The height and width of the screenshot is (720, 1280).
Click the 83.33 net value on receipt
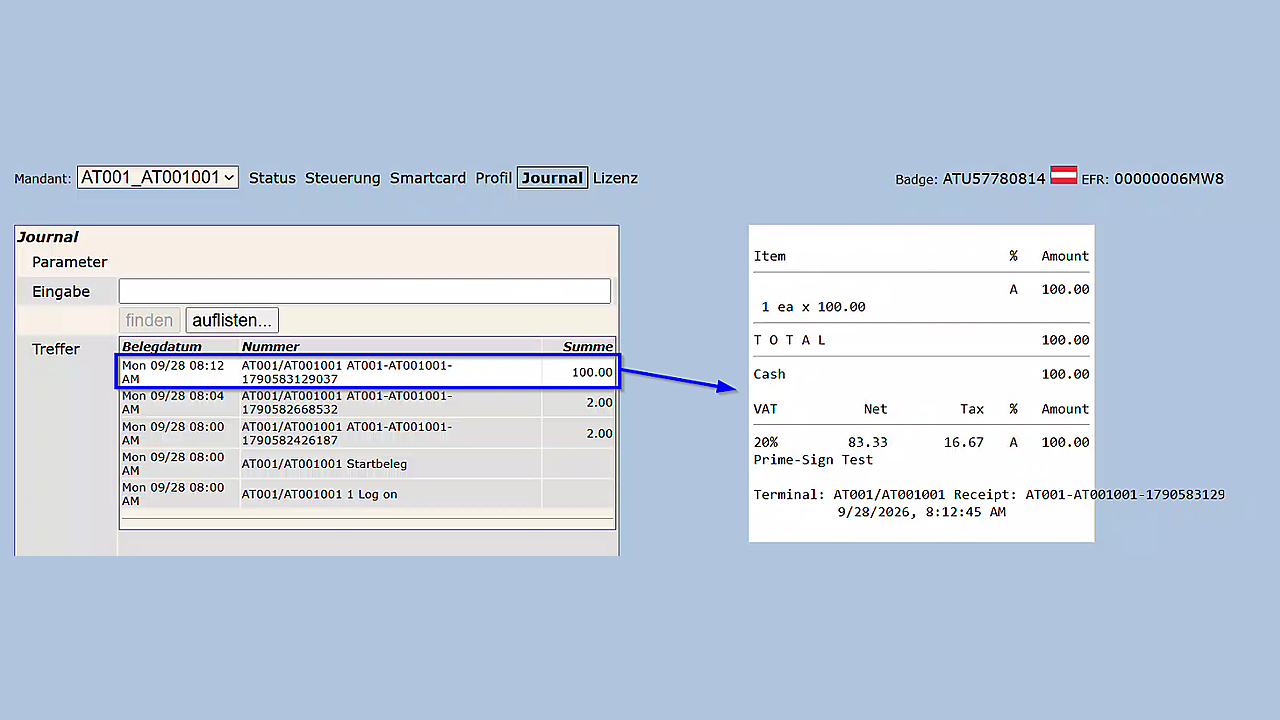867,442
